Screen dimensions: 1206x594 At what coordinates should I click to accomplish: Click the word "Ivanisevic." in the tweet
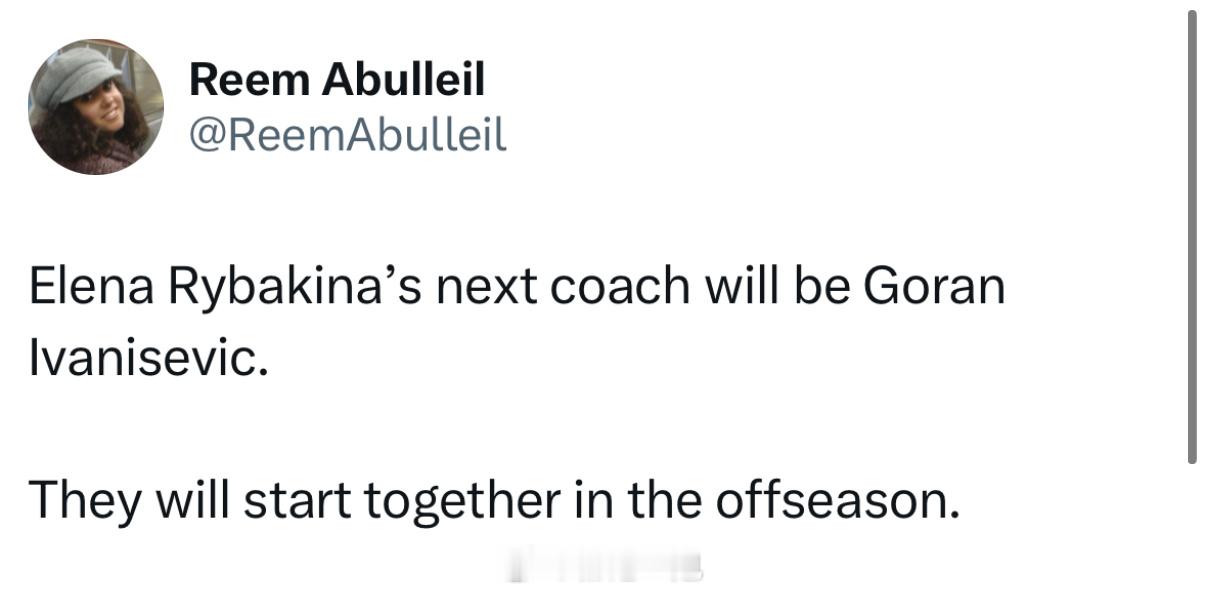[x=149, y=358]
